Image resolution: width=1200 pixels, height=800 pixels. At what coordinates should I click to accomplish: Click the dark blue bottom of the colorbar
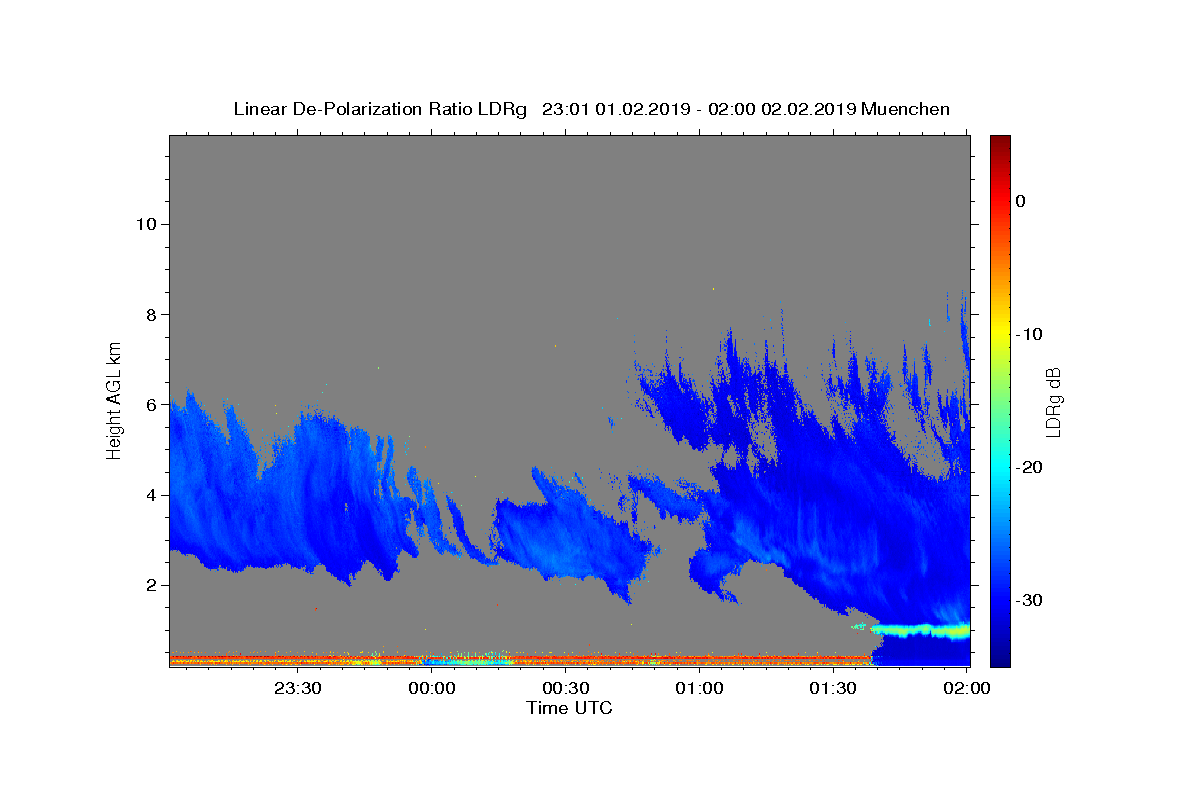point(1000,658)
